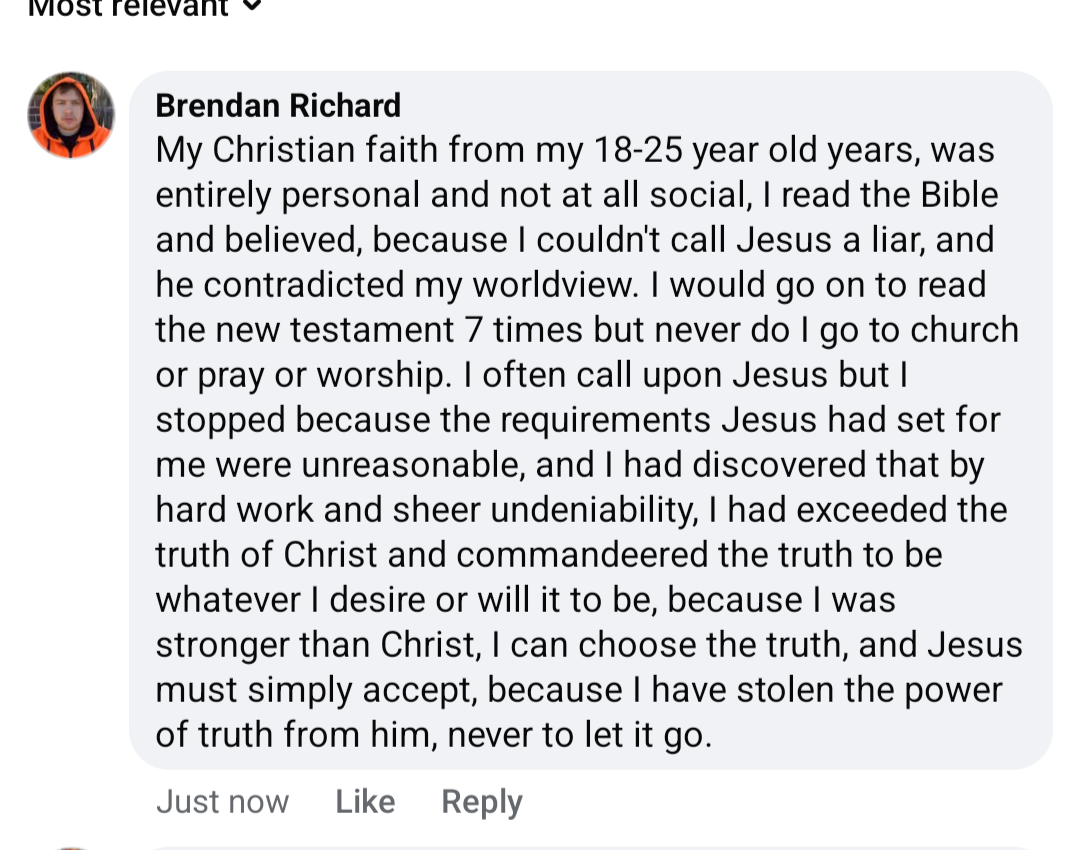
Task: Open the Most relevant sort dropdown
Action: pyautogui.click(x=145, y=8)
